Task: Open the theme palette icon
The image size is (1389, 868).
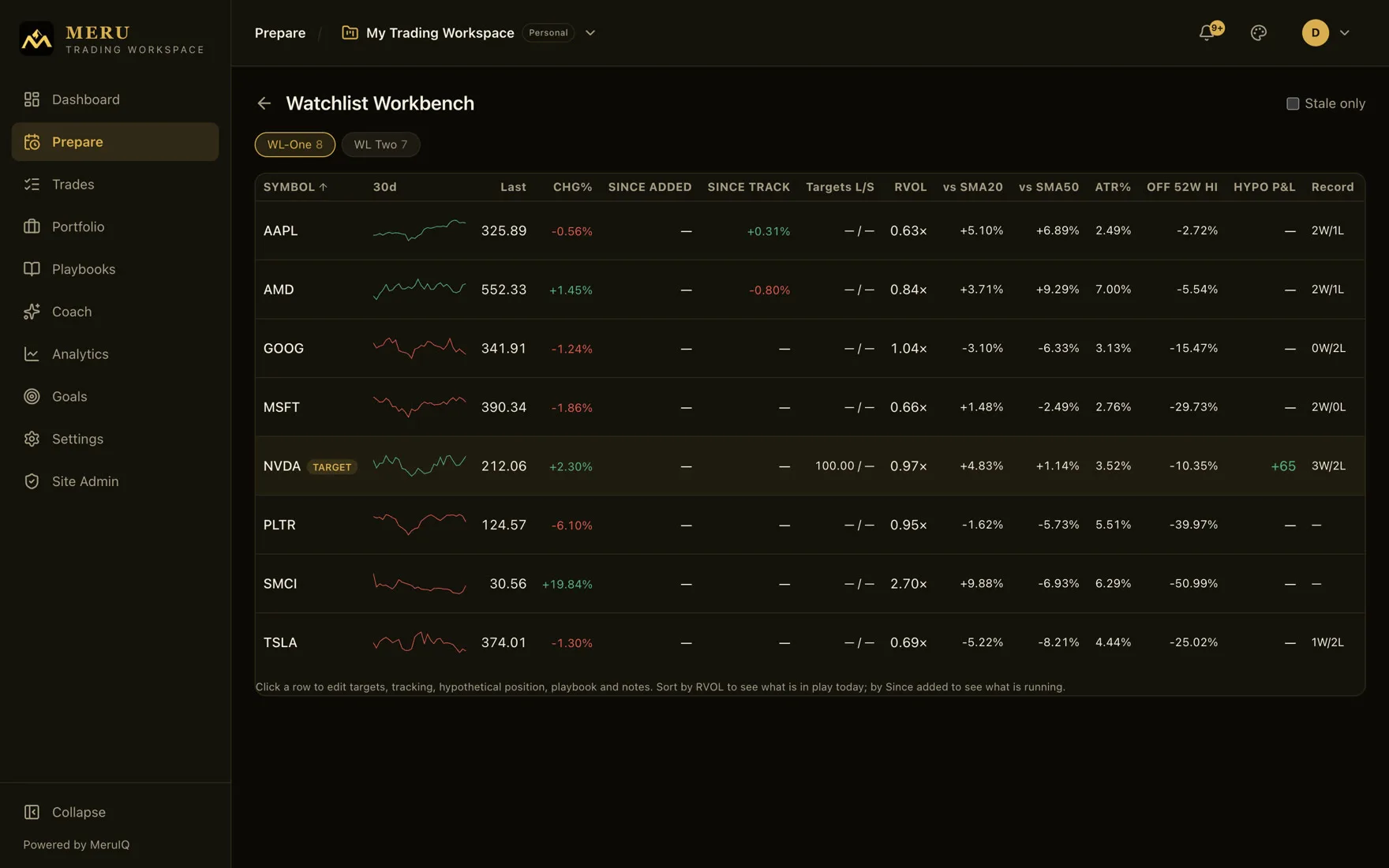Action: (1259, 32)
